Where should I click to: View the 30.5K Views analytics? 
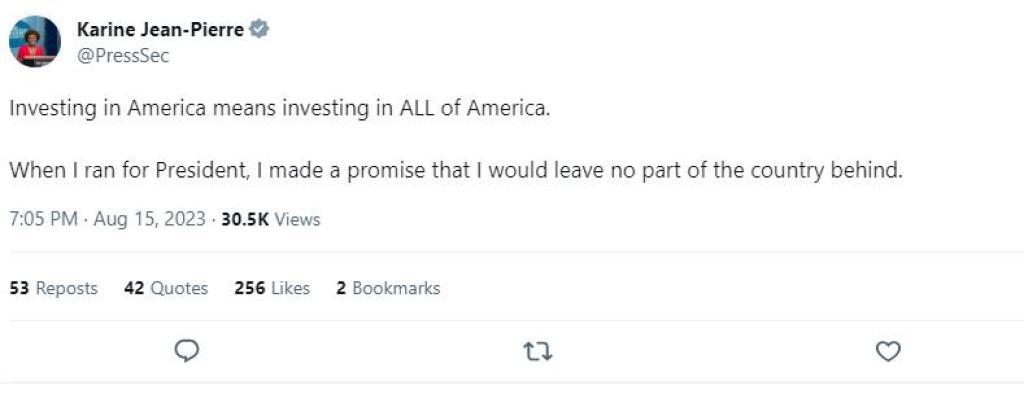[x=270, y=219]
